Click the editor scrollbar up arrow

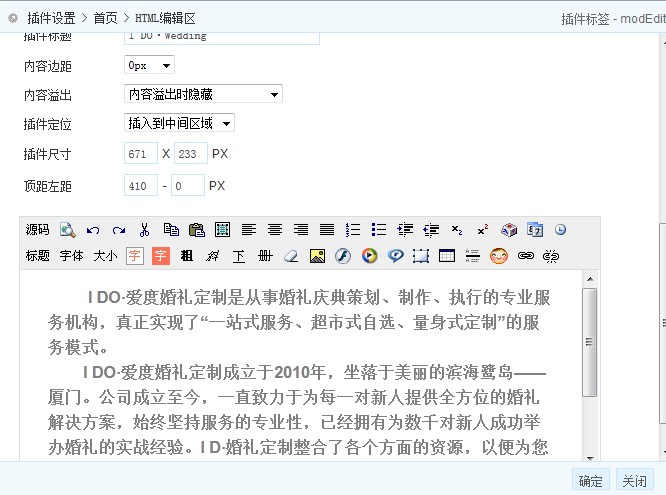pyautogui.click(x=590, y=279)
